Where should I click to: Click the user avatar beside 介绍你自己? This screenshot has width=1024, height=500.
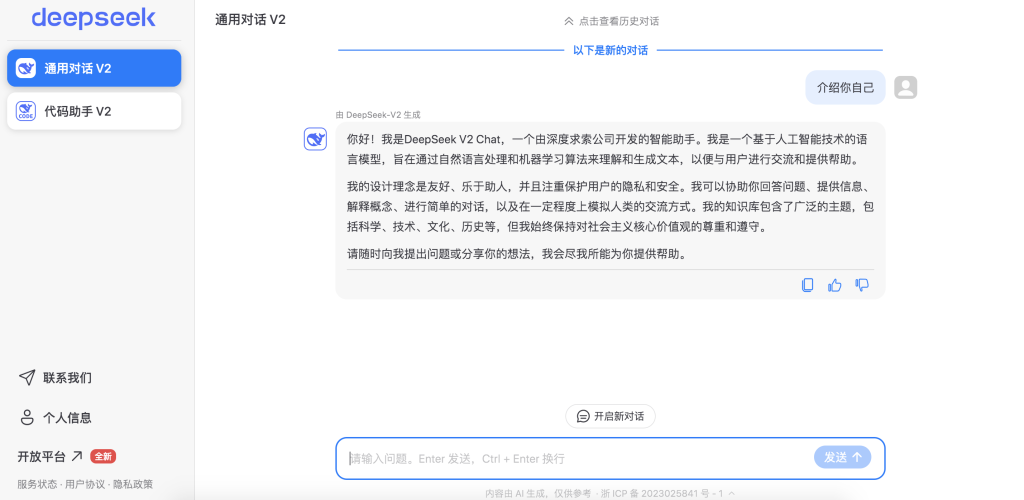(905, 87)
